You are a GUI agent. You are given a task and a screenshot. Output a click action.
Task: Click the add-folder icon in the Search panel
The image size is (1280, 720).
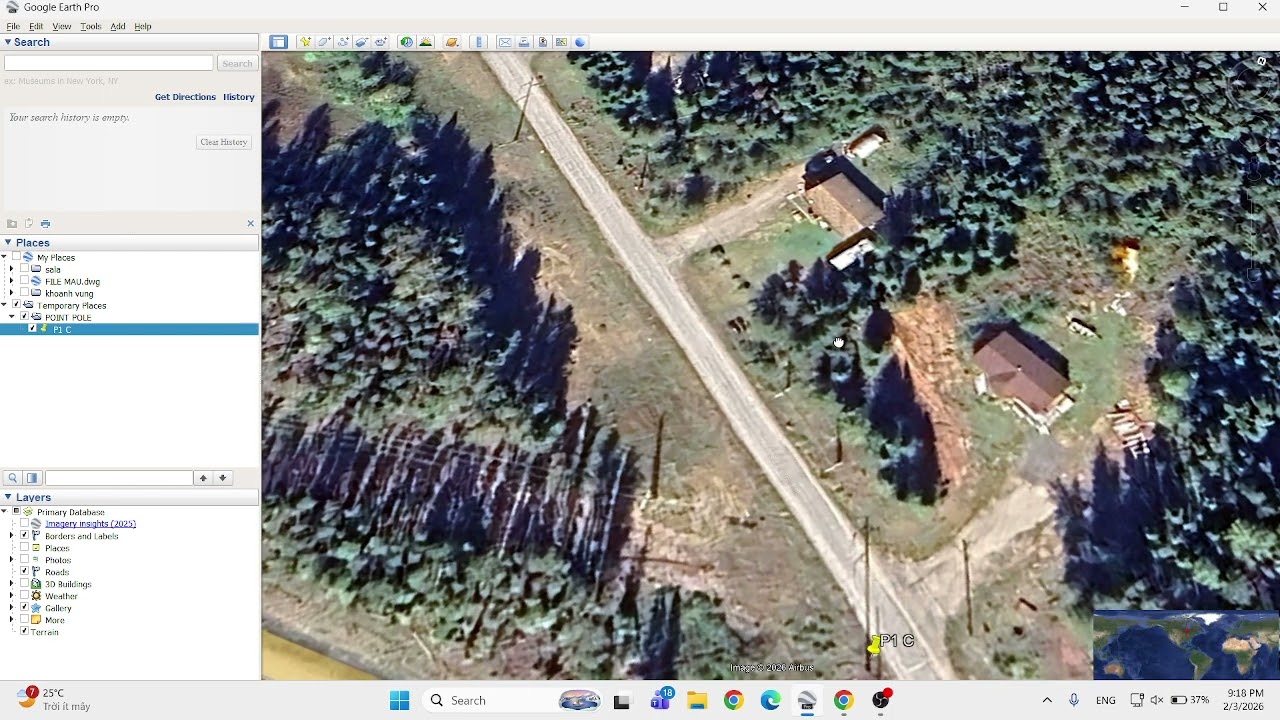point(12,223)
